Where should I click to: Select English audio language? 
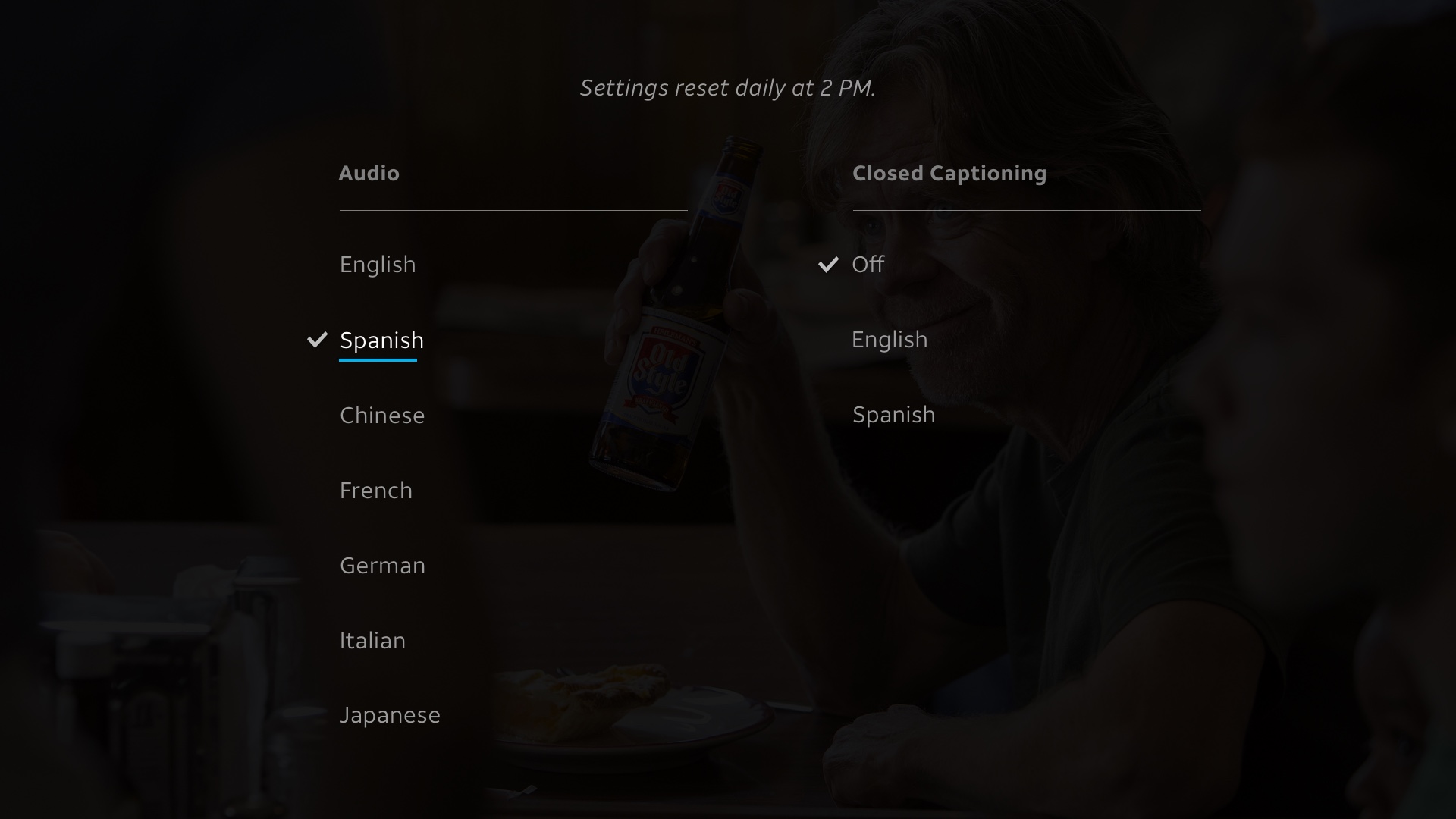point(378,265)
